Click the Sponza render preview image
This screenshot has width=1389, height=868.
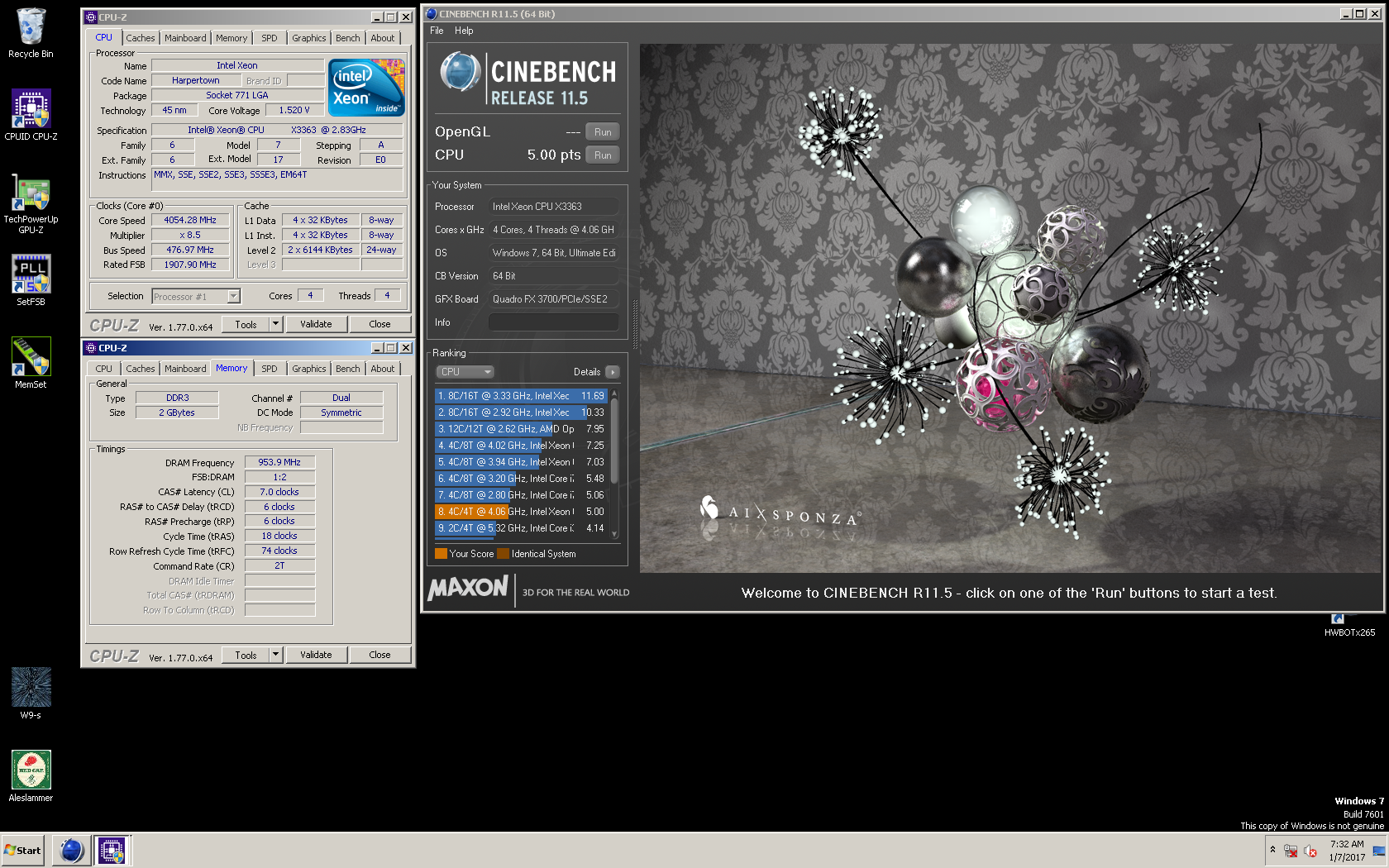click(x=1010, y=308)
